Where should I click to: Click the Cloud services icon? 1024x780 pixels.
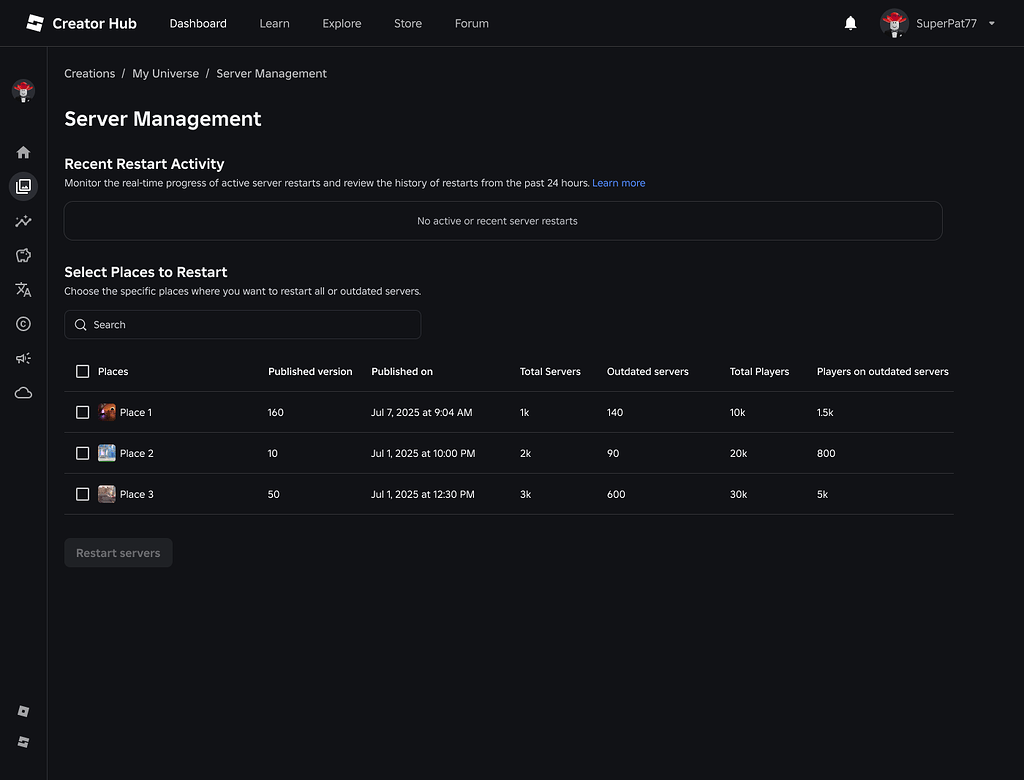22,392
